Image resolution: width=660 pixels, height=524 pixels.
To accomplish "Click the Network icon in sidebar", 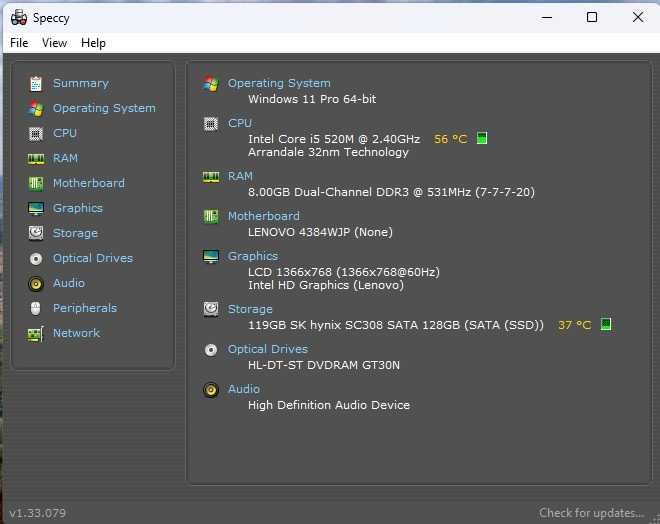I will click(36, 333).
